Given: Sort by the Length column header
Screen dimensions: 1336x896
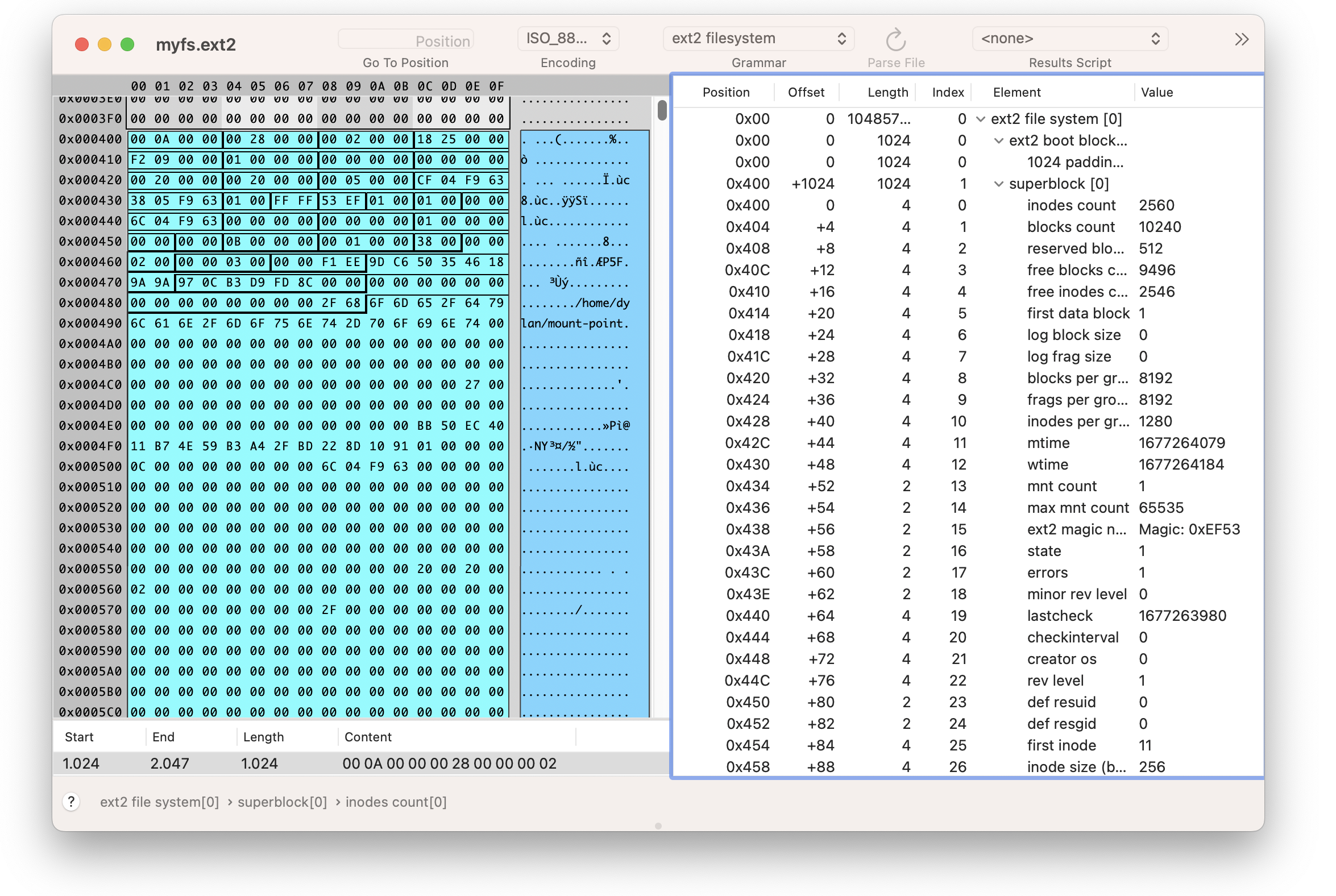Looking at the screenshot, I should click(x=887, y=92).
